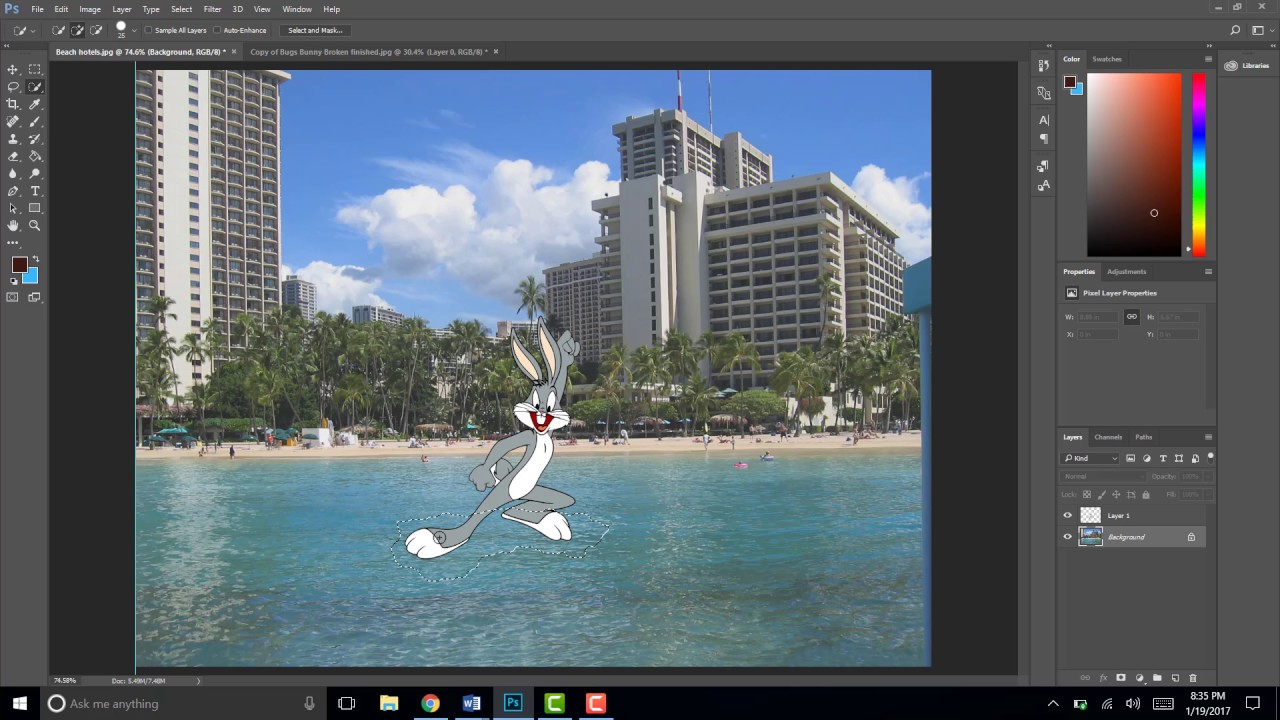Switch to Bugs Bunny document tab

(369, 51)
